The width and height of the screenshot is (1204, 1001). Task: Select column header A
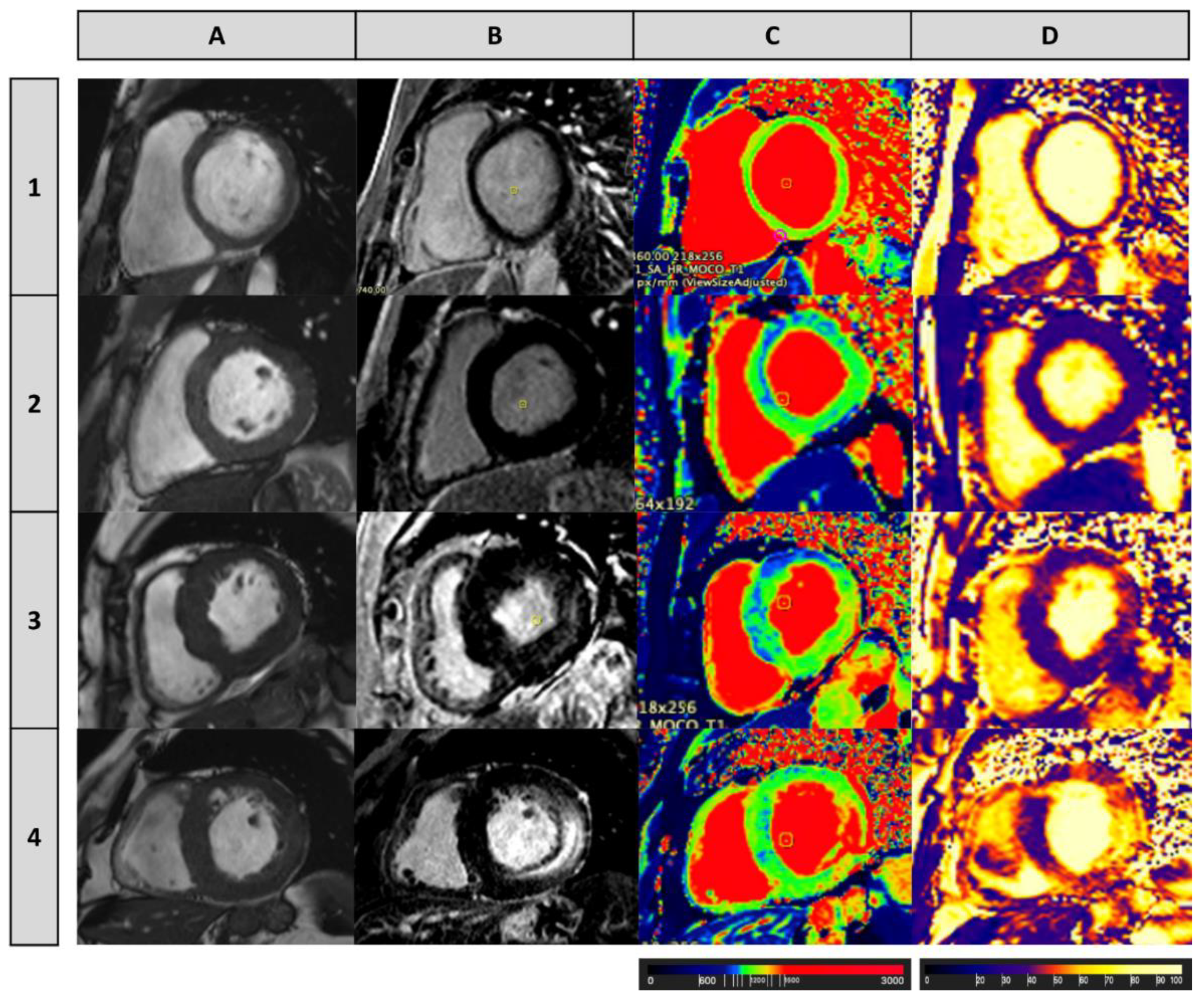pyautogui.click(x=217, y=36)
